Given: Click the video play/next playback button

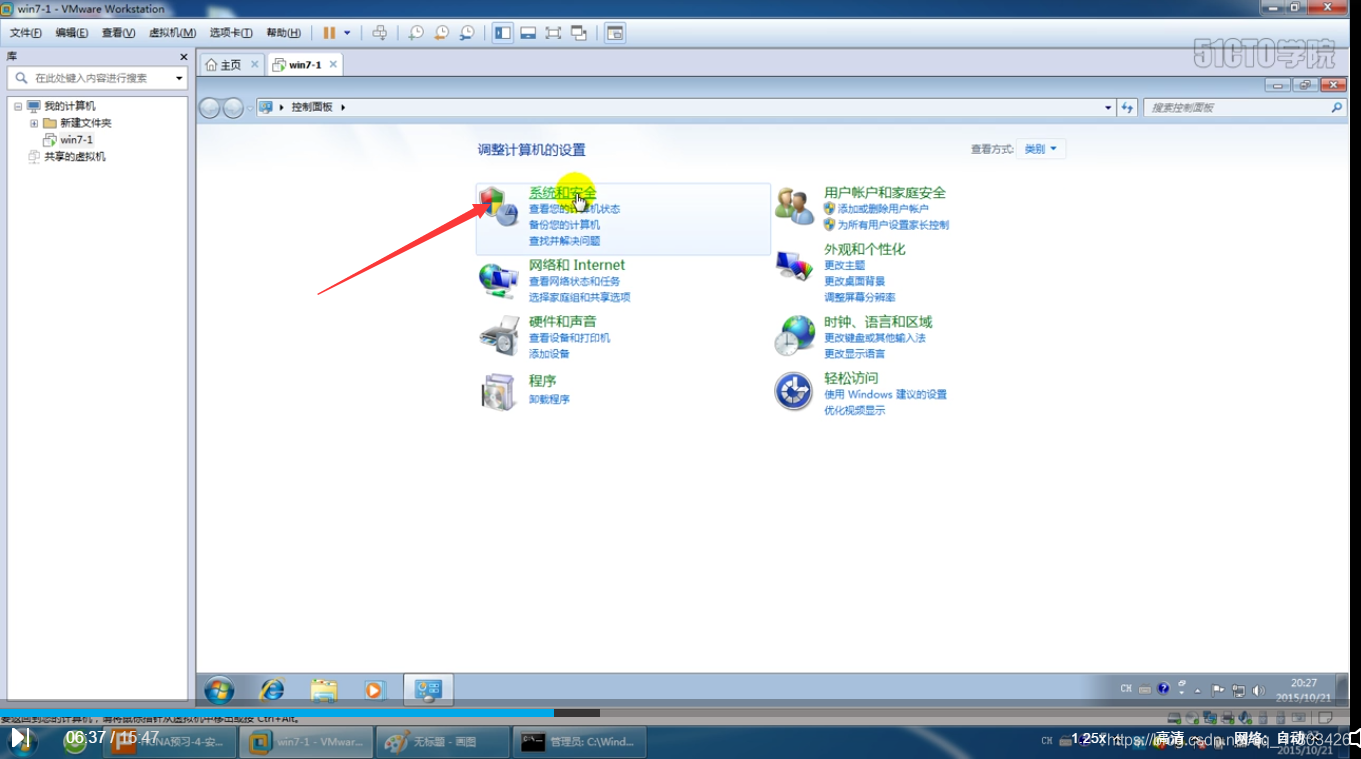Looking at the screenshot, I should pyautogui.click(x=20, y=738).
